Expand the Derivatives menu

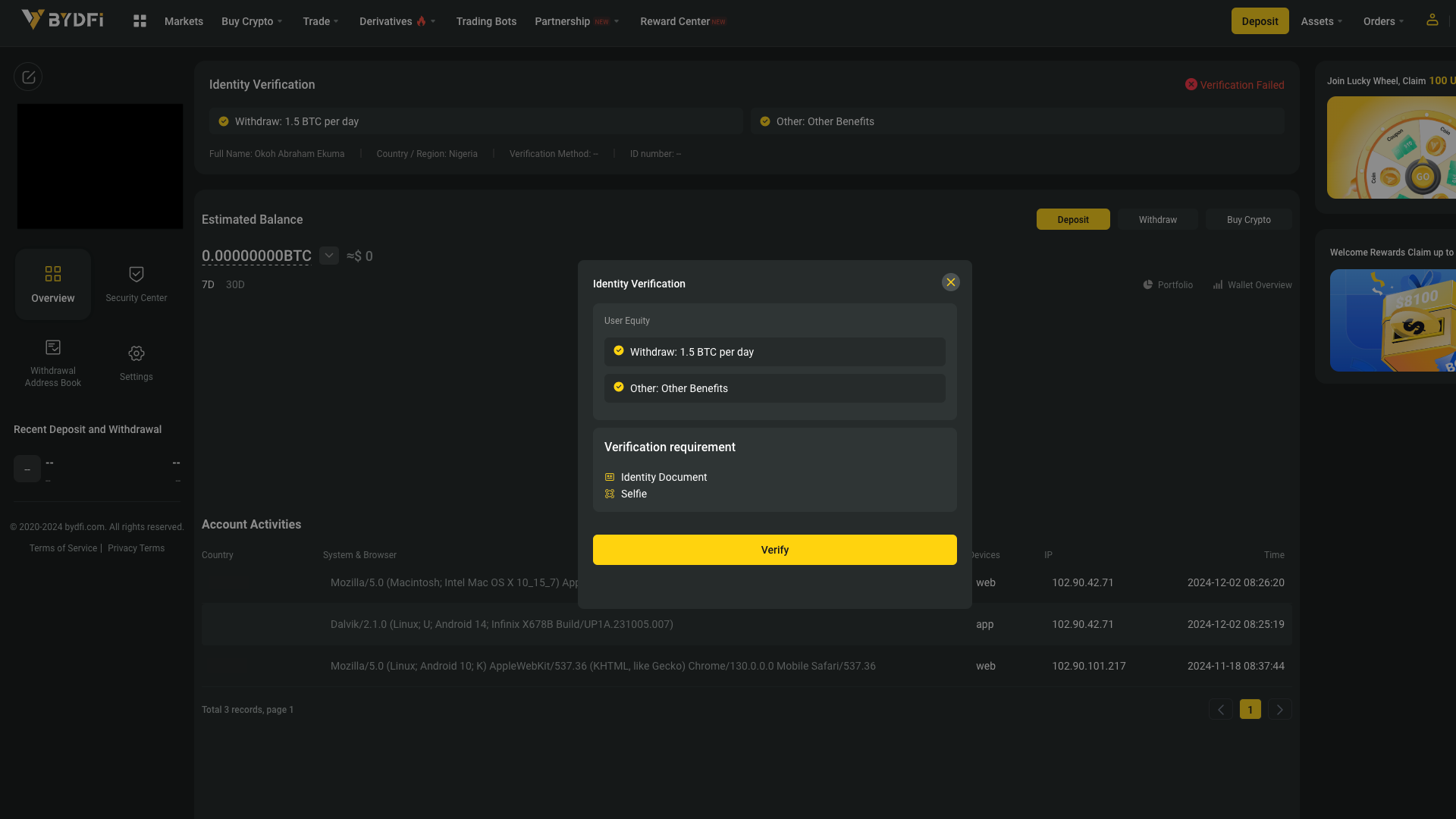[x=397, y=21]
